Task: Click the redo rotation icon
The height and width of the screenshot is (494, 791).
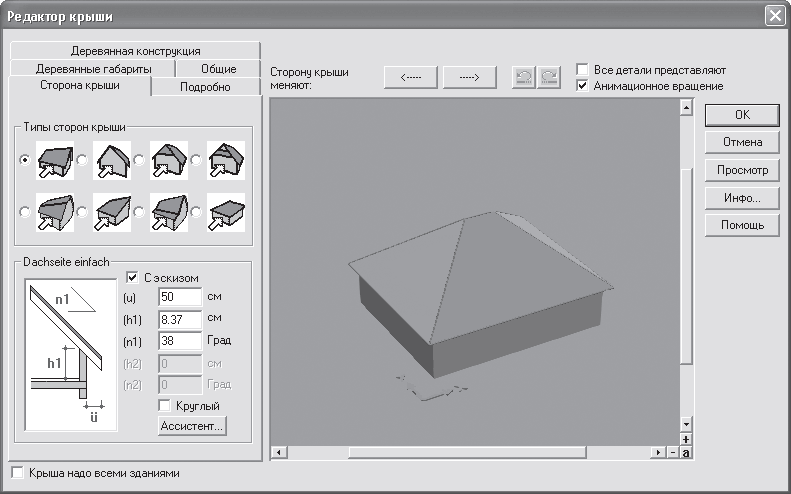Action: (547, 79)
